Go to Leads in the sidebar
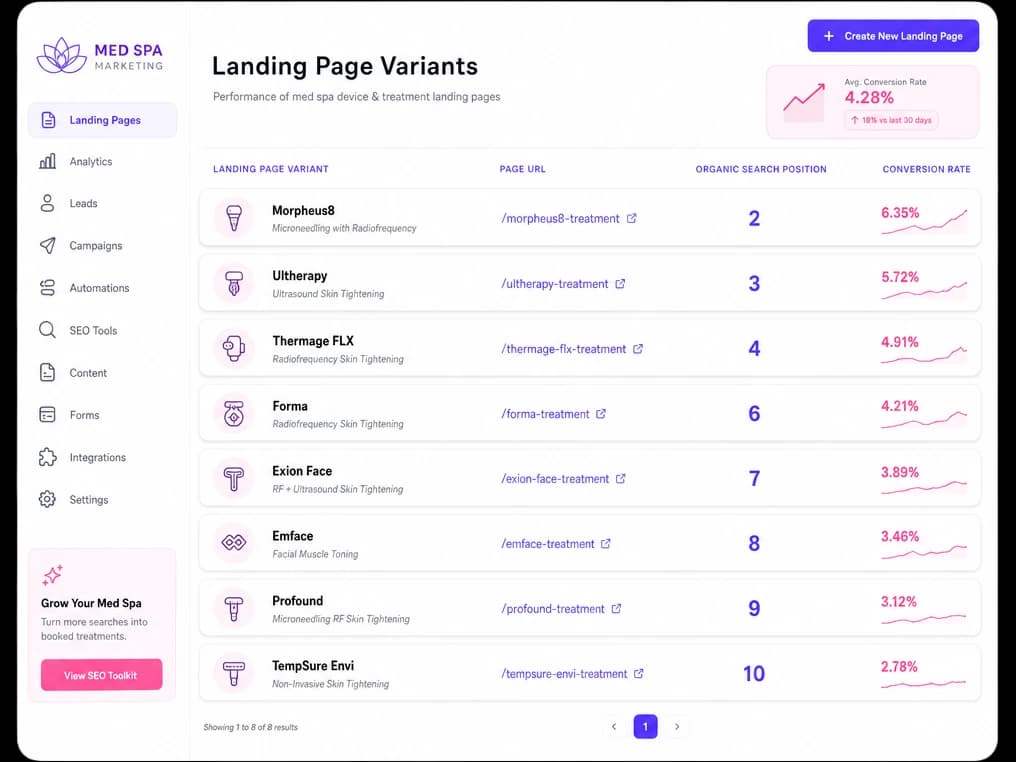This screenshot has width=1016, height=762. (x=102, y=203)
